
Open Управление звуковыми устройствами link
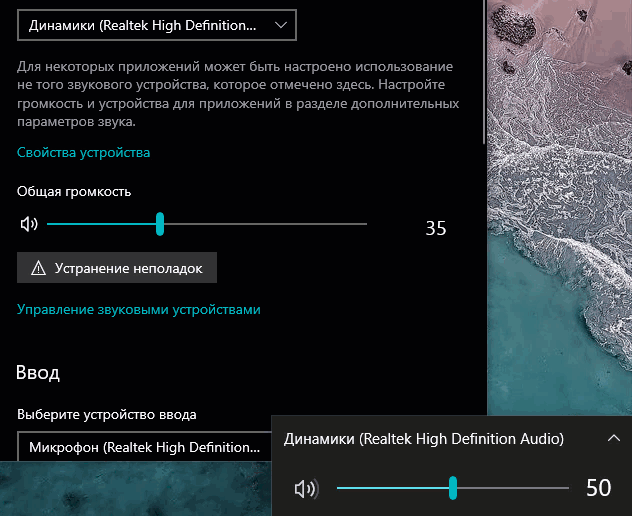coord(138,310)
